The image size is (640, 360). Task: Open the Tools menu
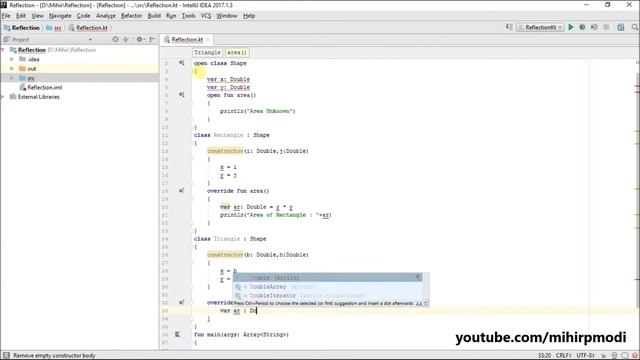point(189,16)
